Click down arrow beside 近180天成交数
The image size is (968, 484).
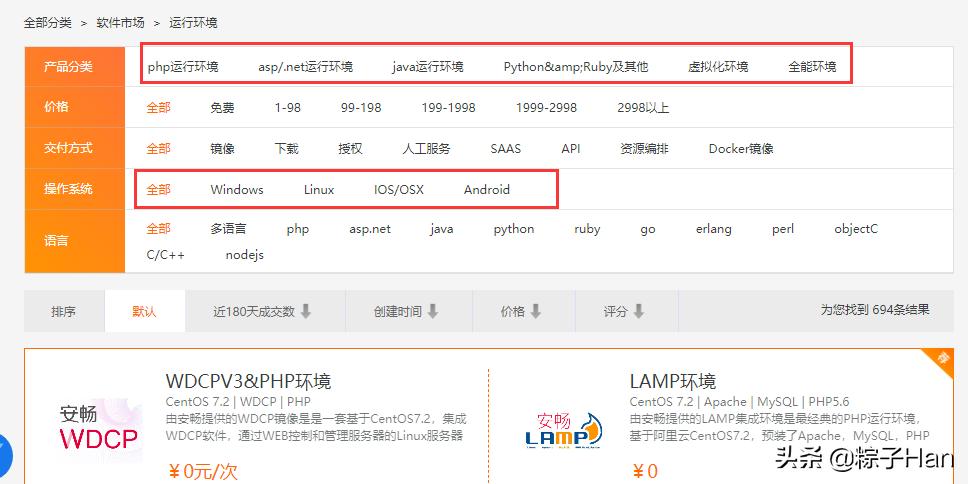click(x=306, y=311)
